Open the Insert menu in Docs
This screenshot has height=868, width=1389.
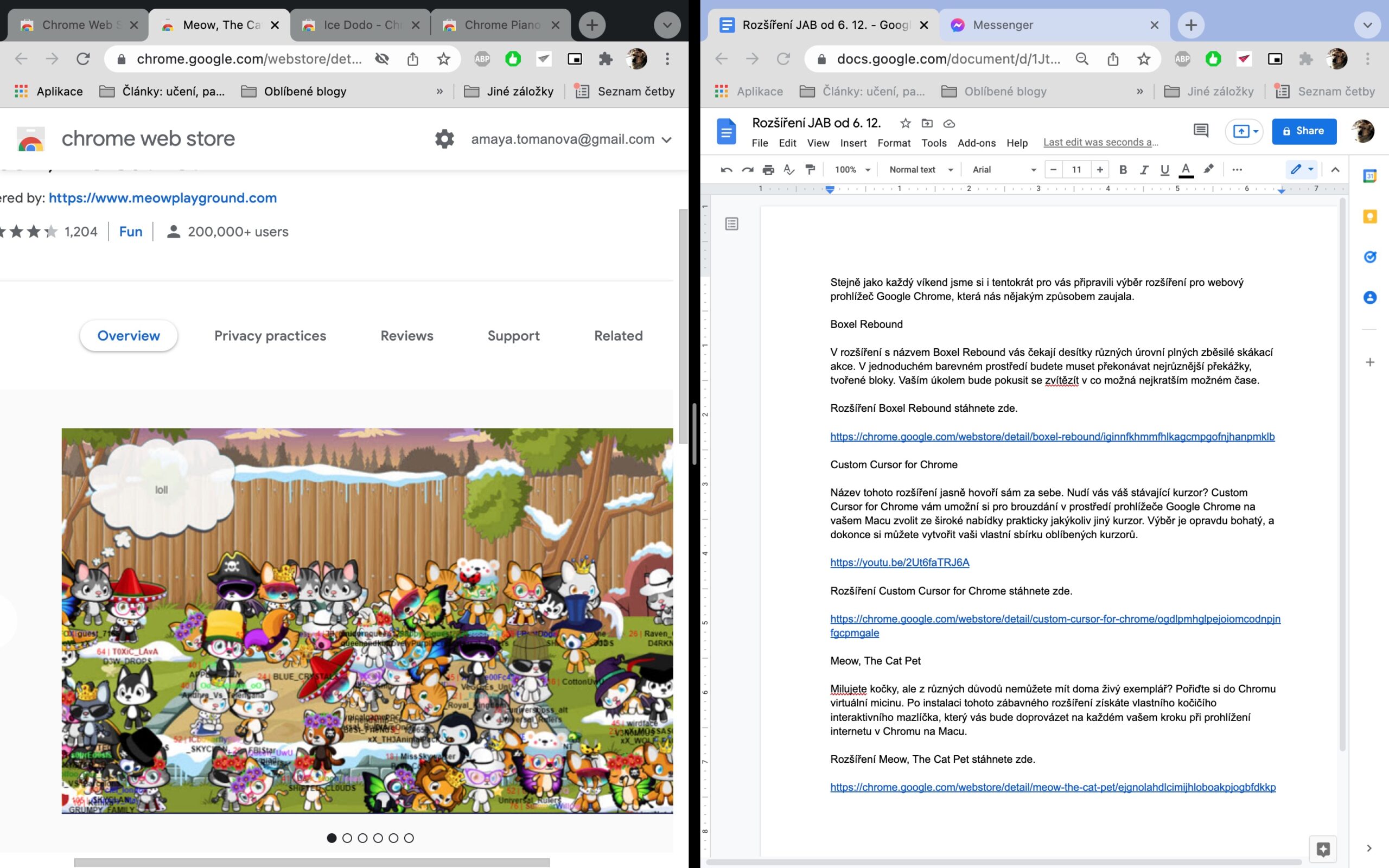tap(853, 143)
